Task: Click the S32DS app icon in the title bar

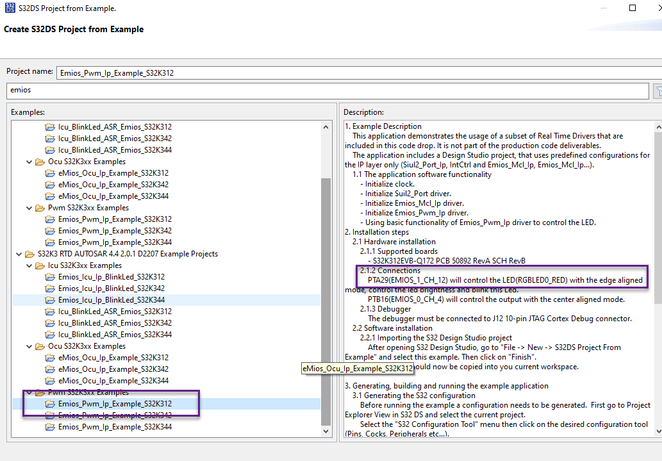Action: (x=10, y=8)
